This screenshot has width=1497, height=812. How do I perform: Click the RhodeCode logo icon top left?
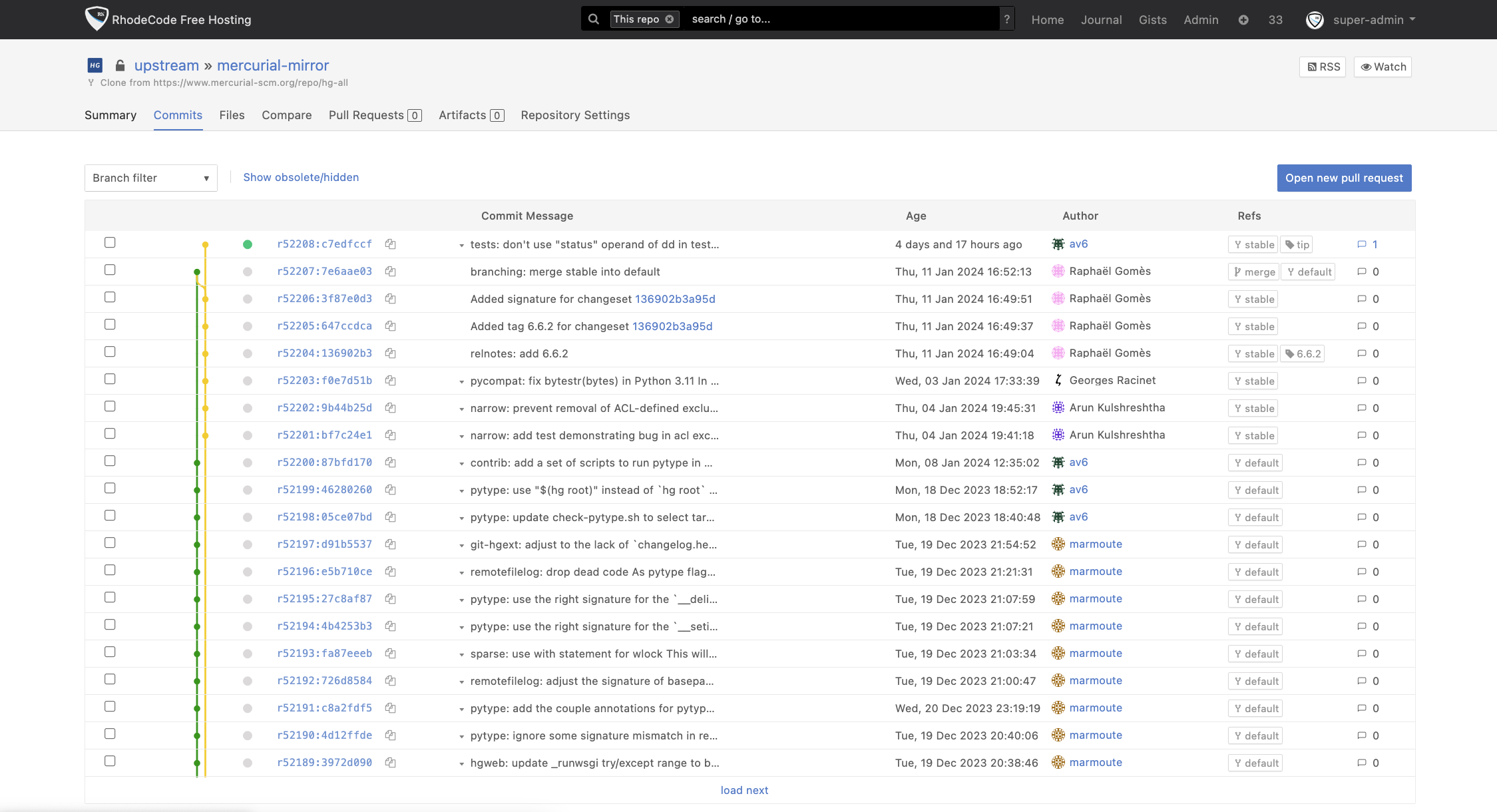coord(97,19)
